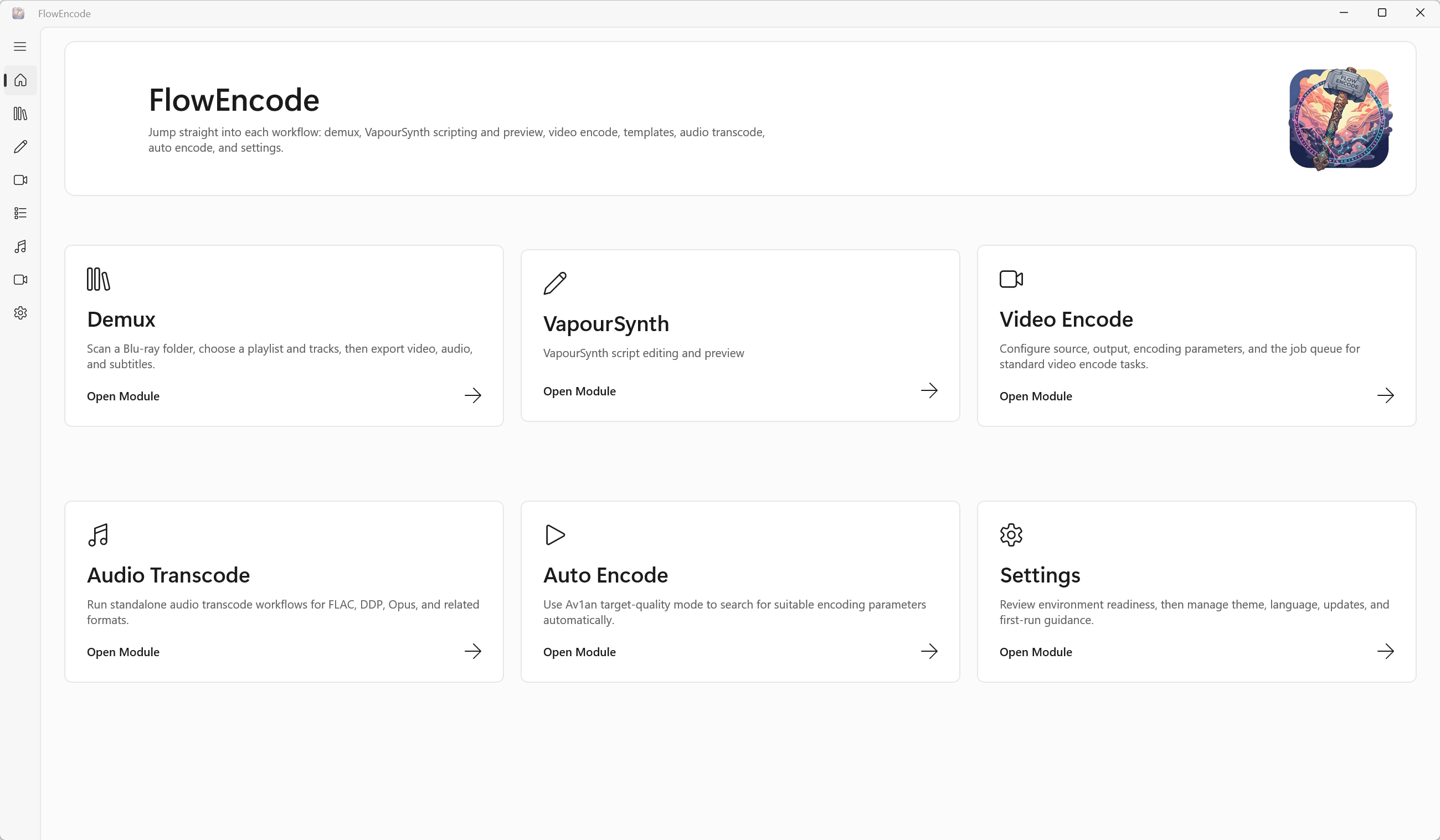Click the Audio Transcode card title
This screenshot has height=840, width=1440.
point(168,575)
